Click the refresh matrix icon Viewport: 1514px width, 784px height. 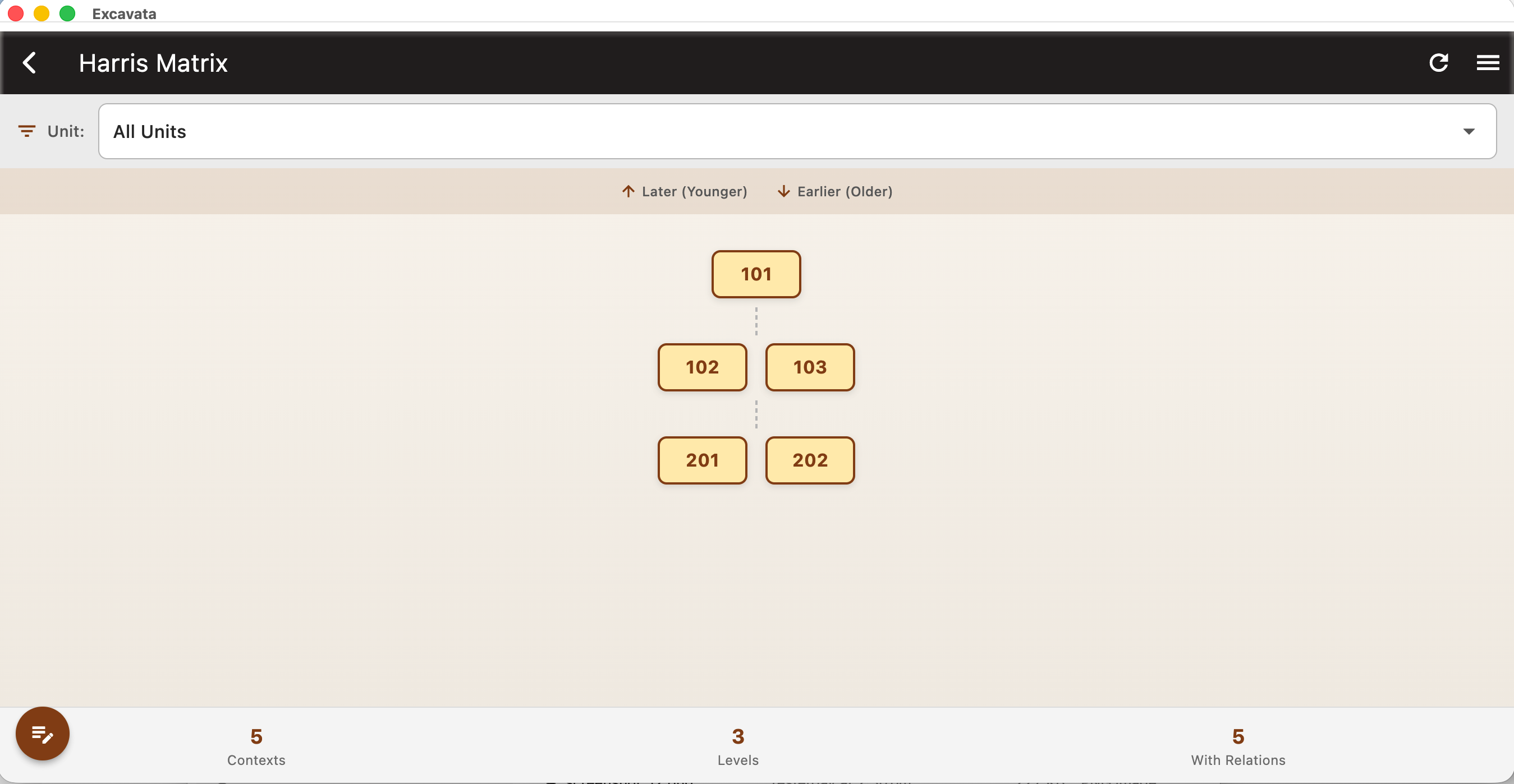1438,63
